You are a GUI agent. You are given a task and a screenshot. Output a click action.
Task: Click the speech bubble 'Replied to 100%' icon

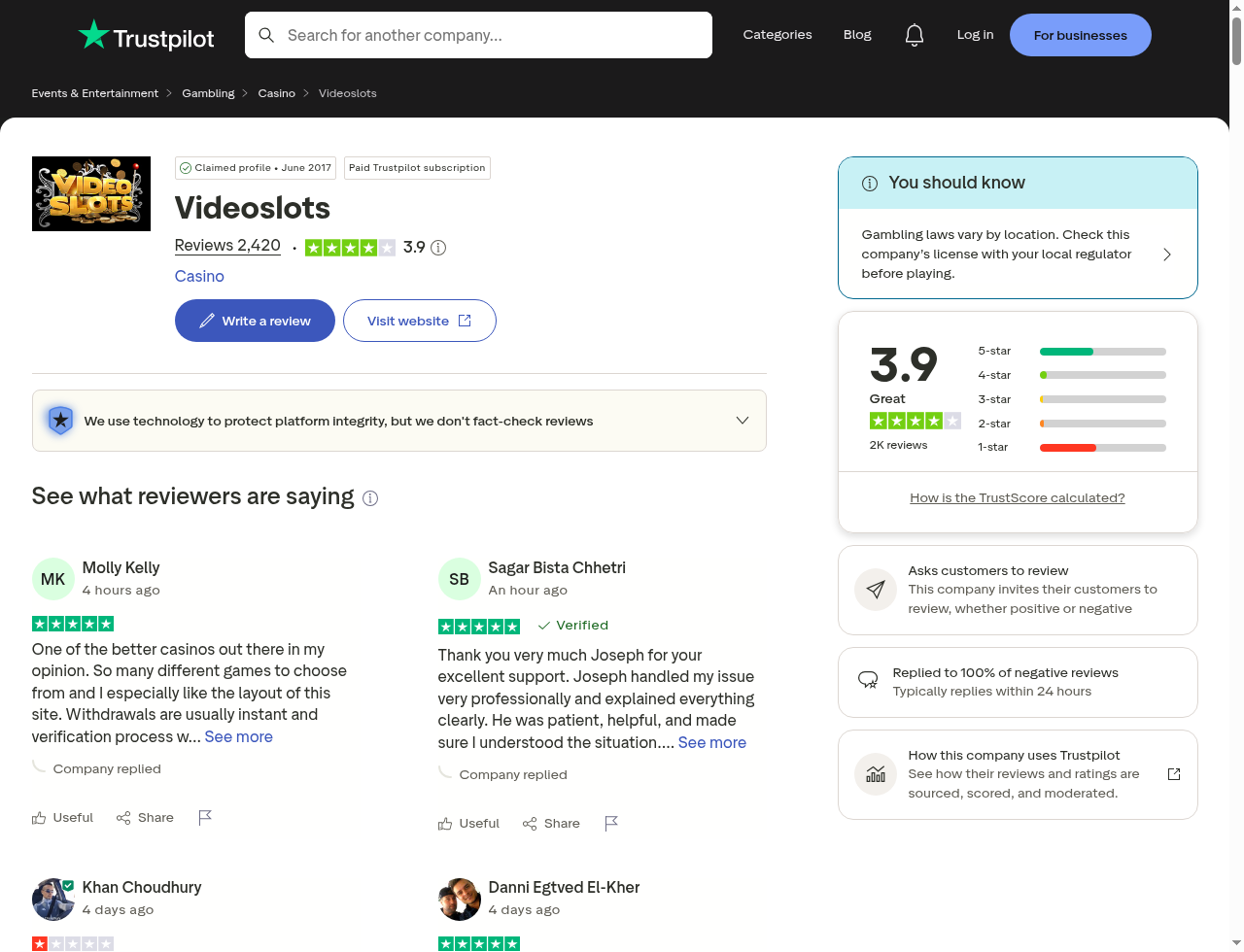pos(868,680)
